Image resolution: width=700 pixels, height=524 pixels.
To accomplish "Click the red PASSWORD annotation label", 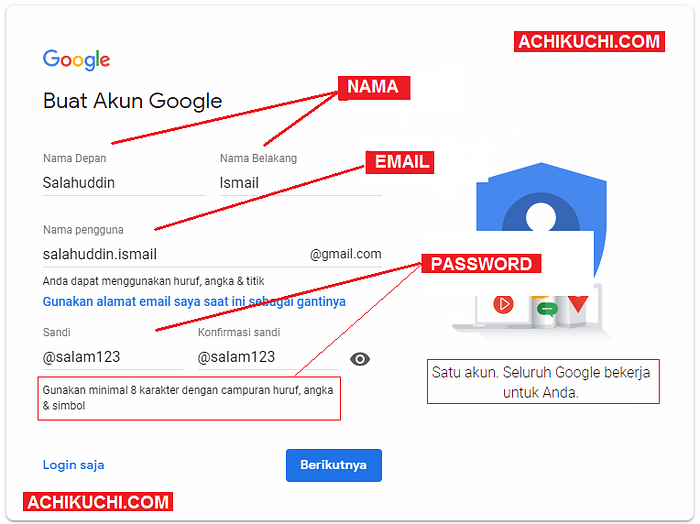I will 481,264.
